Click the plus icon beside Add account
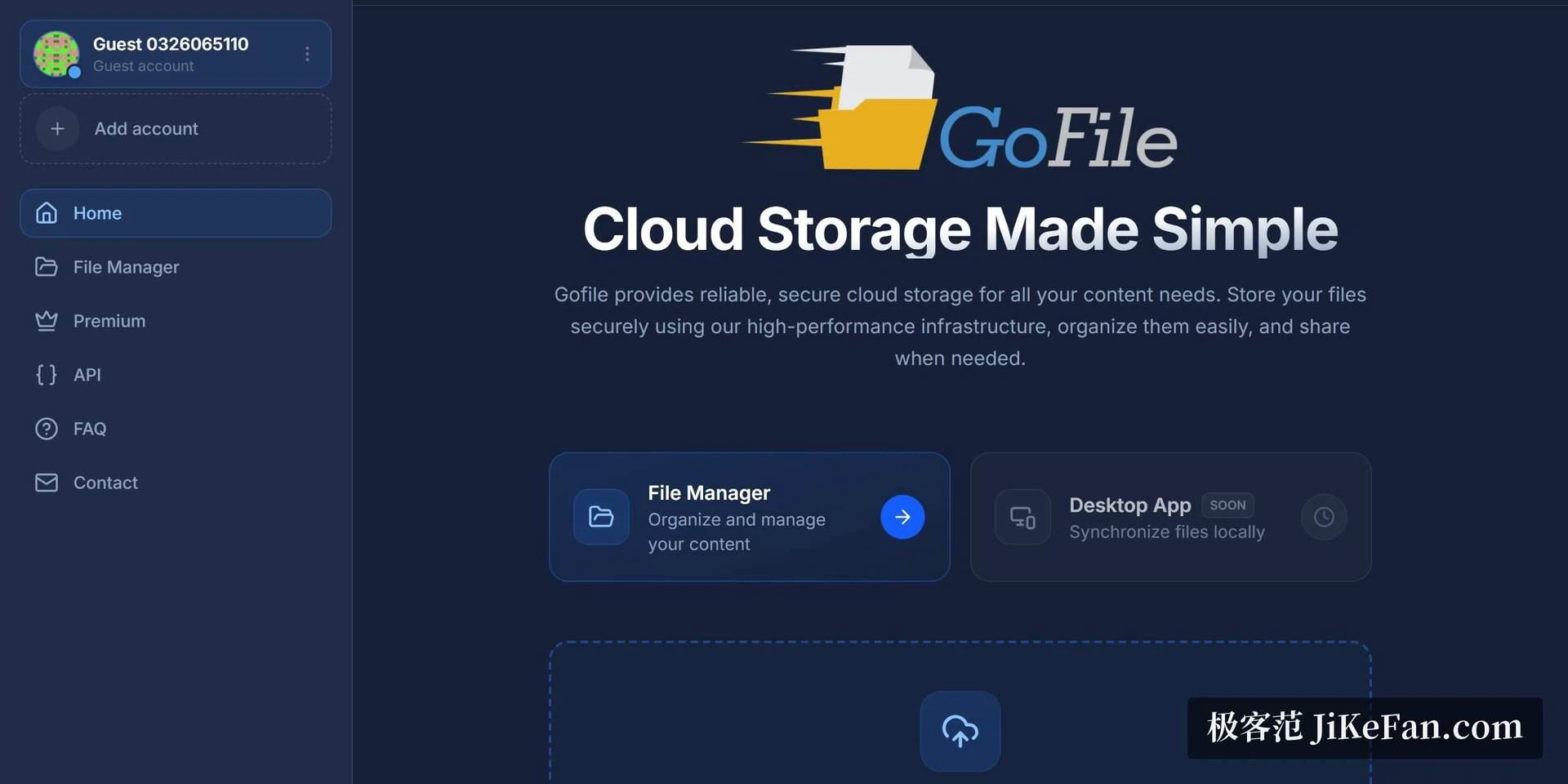The width and height of the screenshot is (1568, 784). [57, 129]
